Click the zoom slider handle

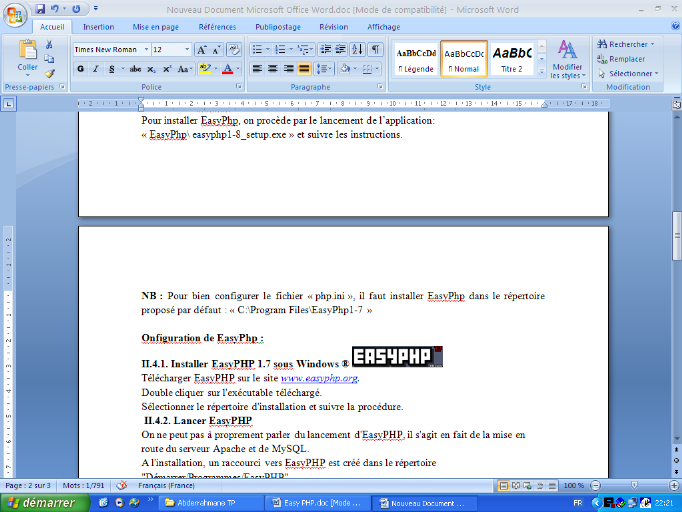click(x=634, y=485)
